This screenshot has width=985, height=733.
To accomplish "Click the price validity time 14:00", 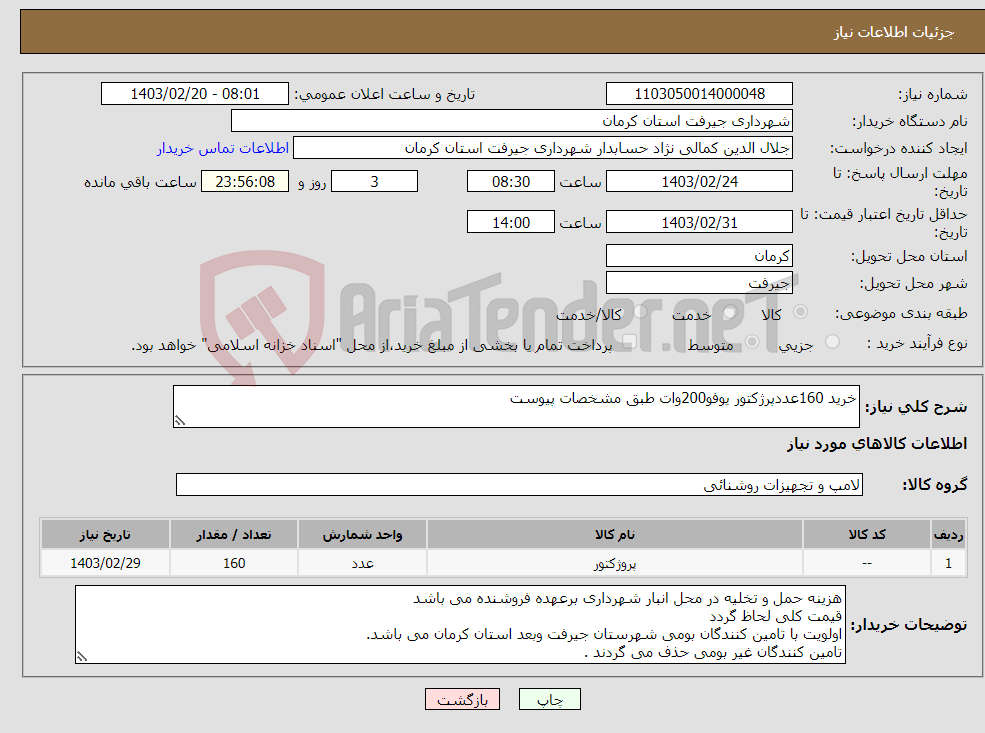I will pos(511,222).
